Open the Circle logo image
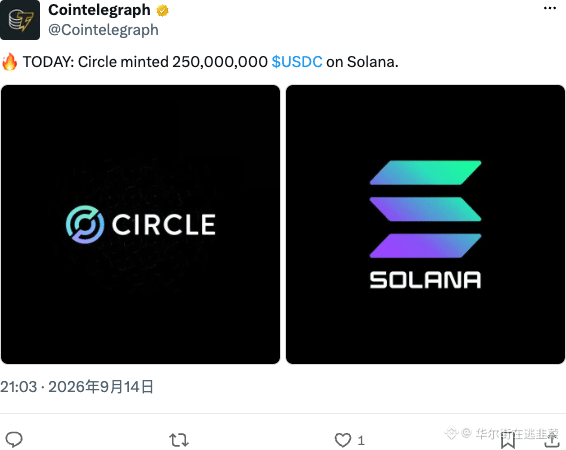The height and width of the screenshot is (450, 566). (140, 224)
